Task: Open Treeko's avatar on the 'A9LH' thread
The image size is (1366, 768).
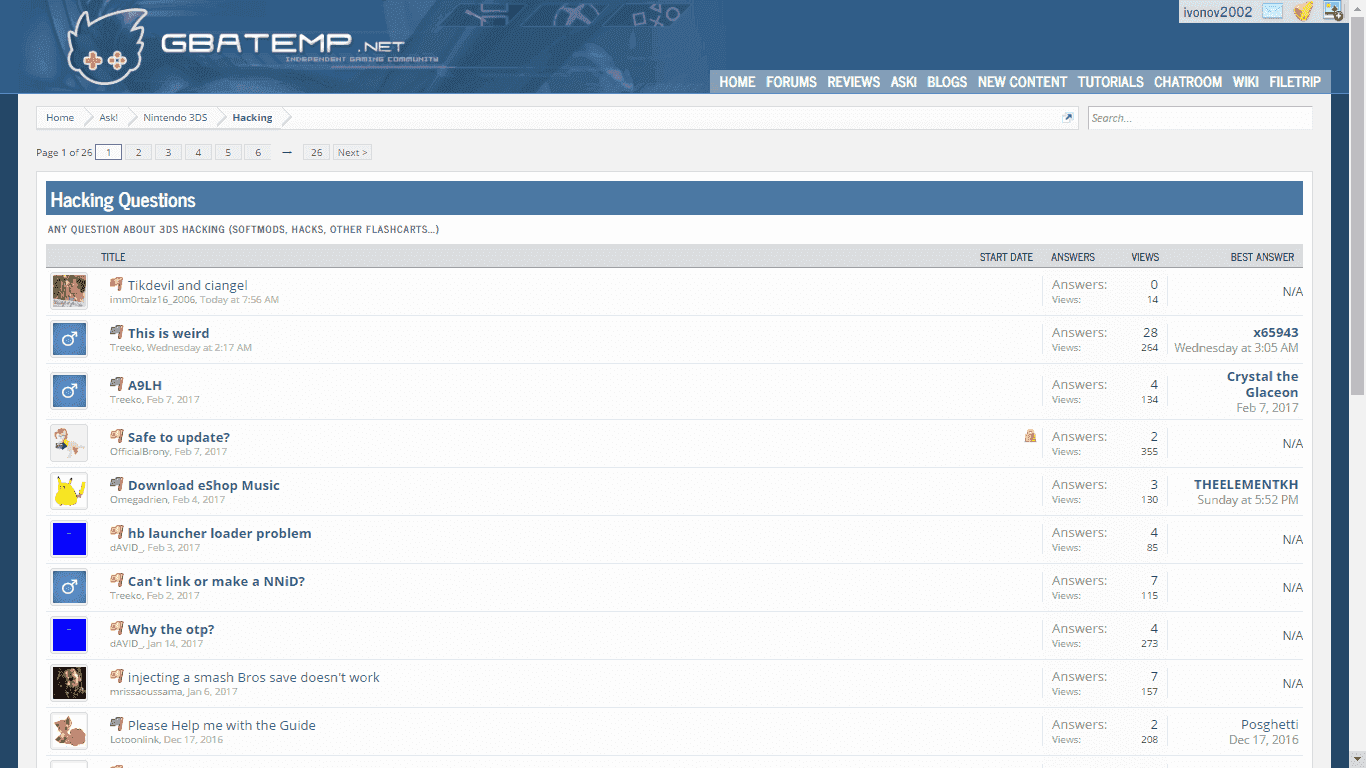Action: tap(70, 391)
